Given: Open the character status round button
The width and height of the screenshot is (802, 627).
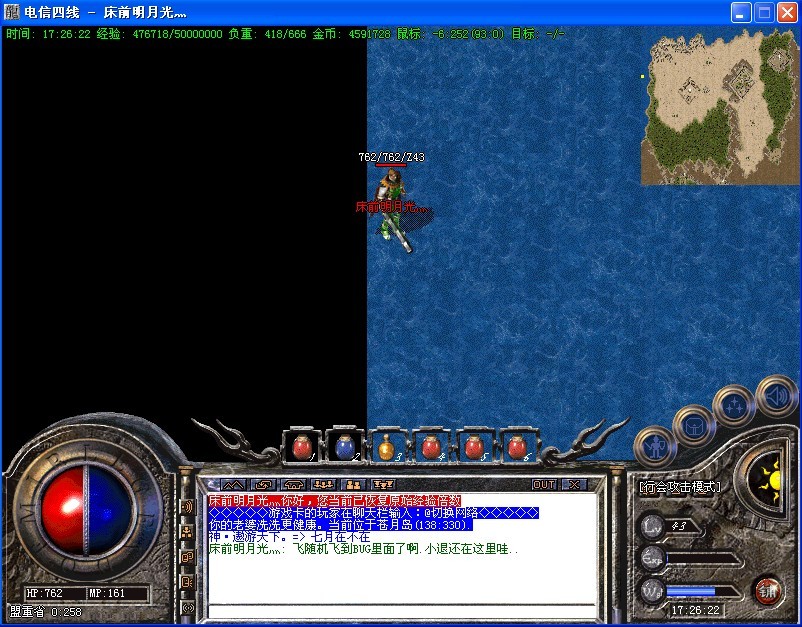Looking at the screenshot, I should 655,446.
